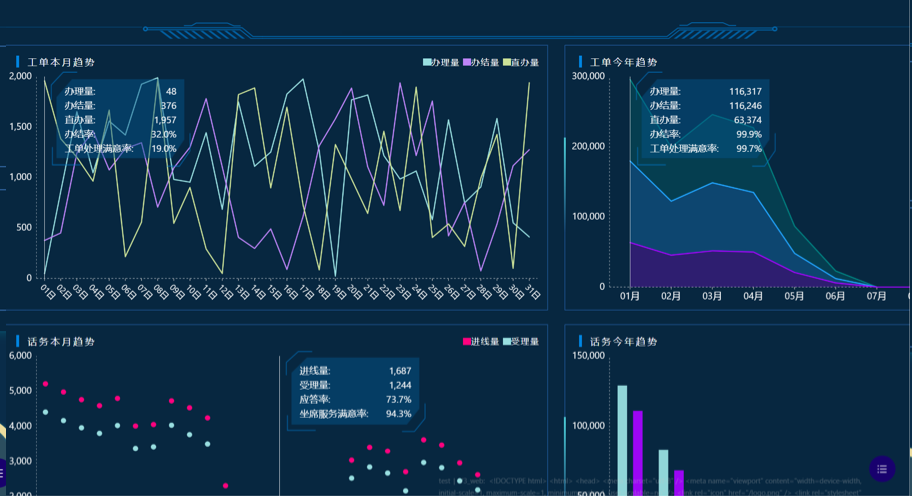Click the 99.7% 工单处理满意率 value
The height and width of the screenshot is (496, 912).
click(749, 148)
